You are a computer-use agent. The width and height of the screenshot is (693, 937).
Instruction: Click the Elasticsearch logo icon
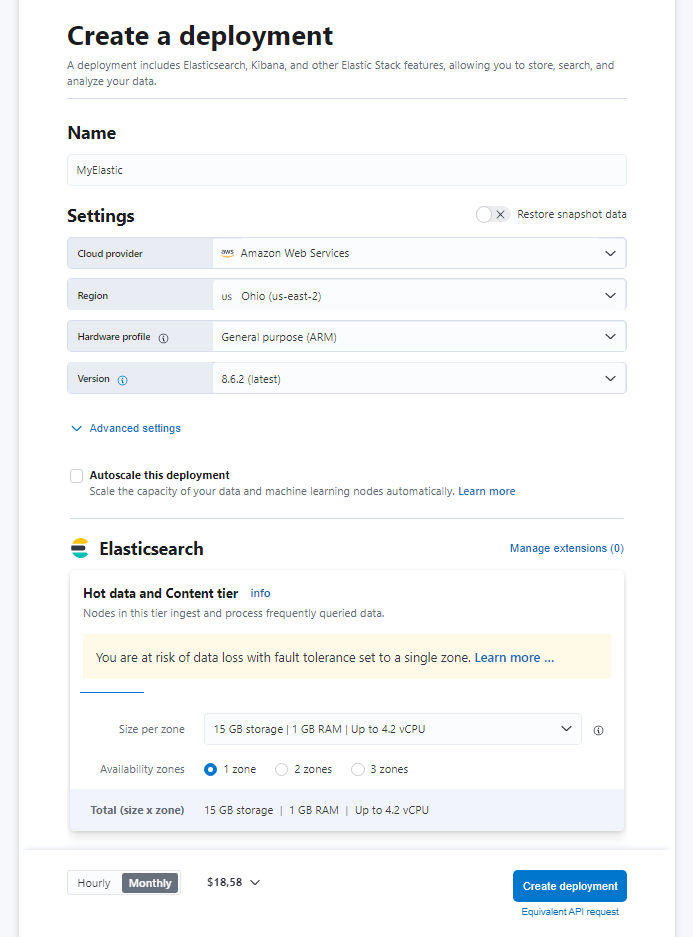click(x=80, y=548)
